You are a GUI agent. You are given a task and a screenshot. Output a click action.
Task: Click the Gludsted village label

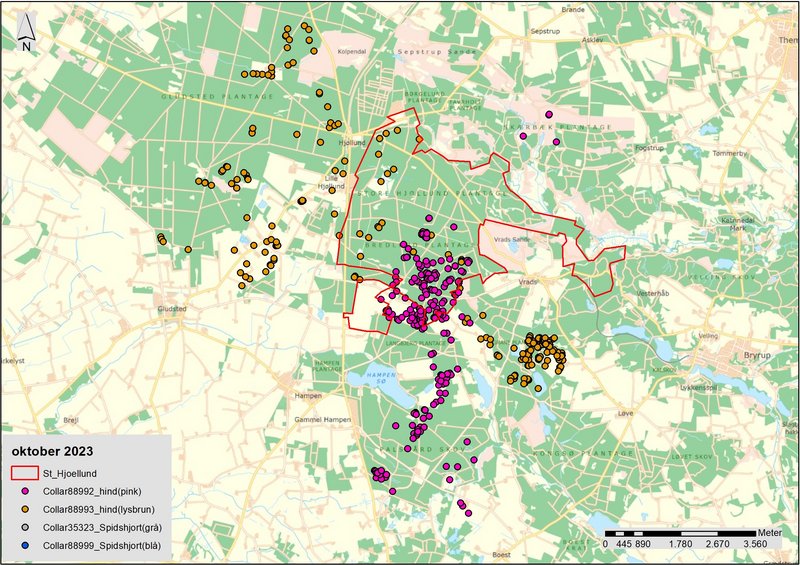pos(172,309)
